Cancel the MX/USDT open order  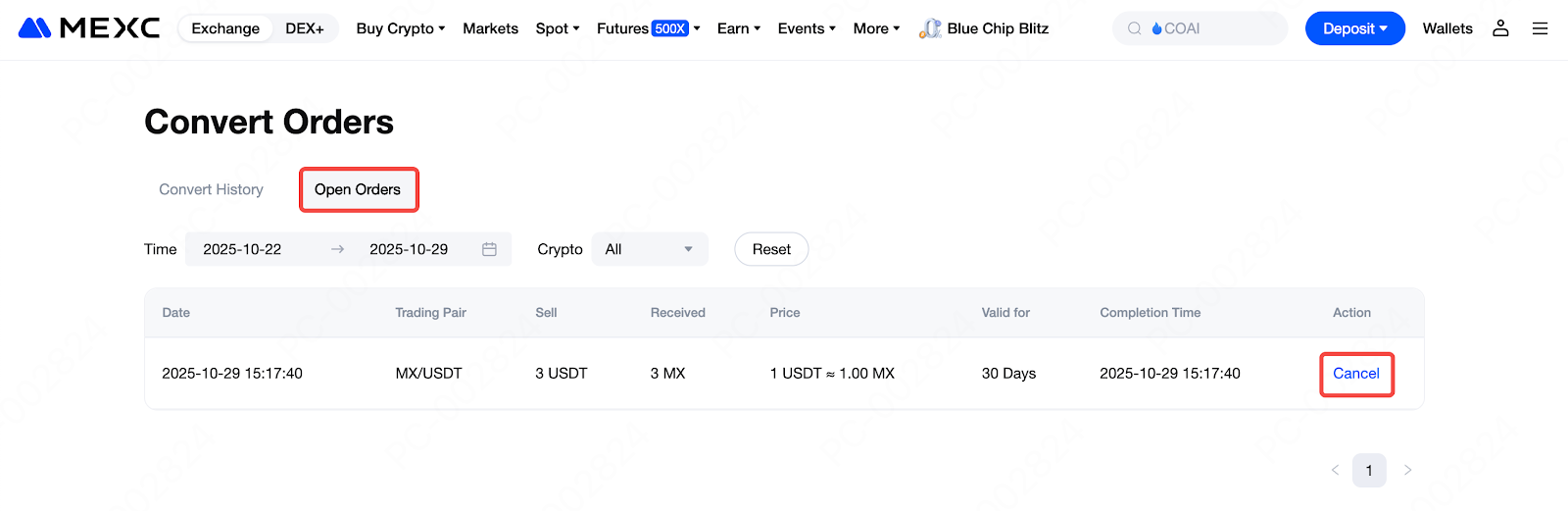[1355, 374]
